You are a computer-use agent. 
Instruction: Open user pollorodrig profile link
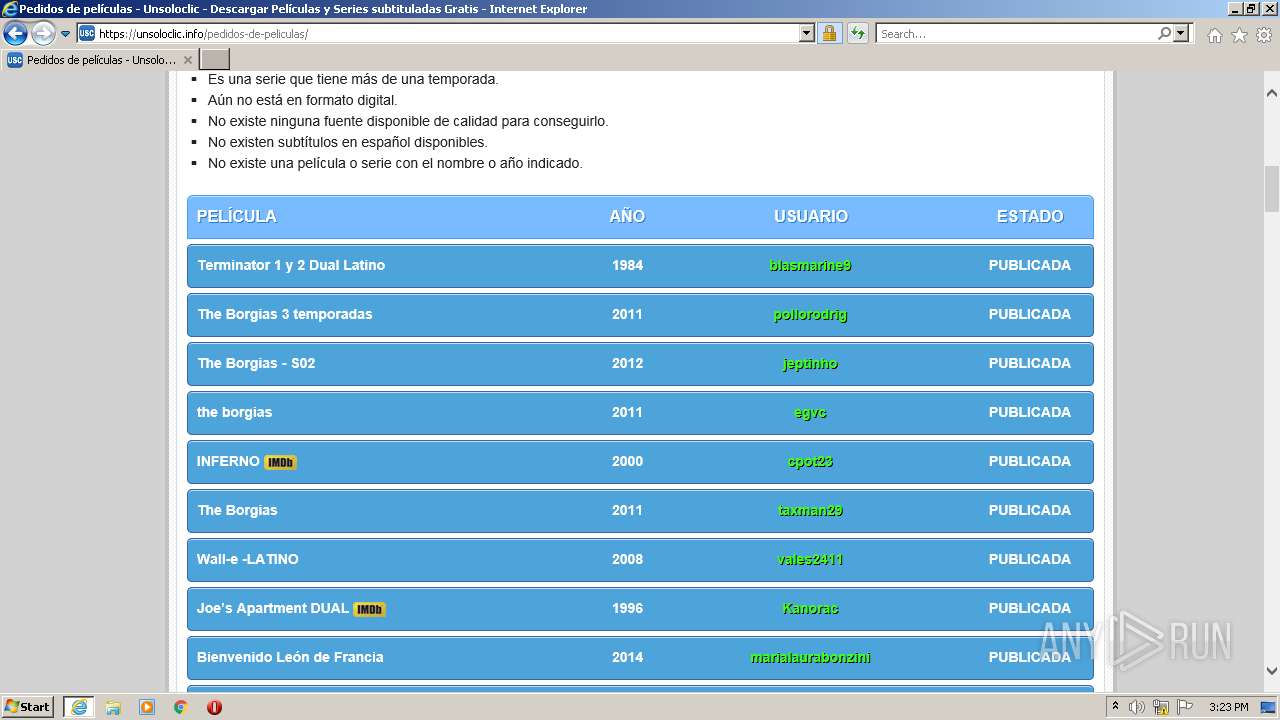[x=811, y=314]
